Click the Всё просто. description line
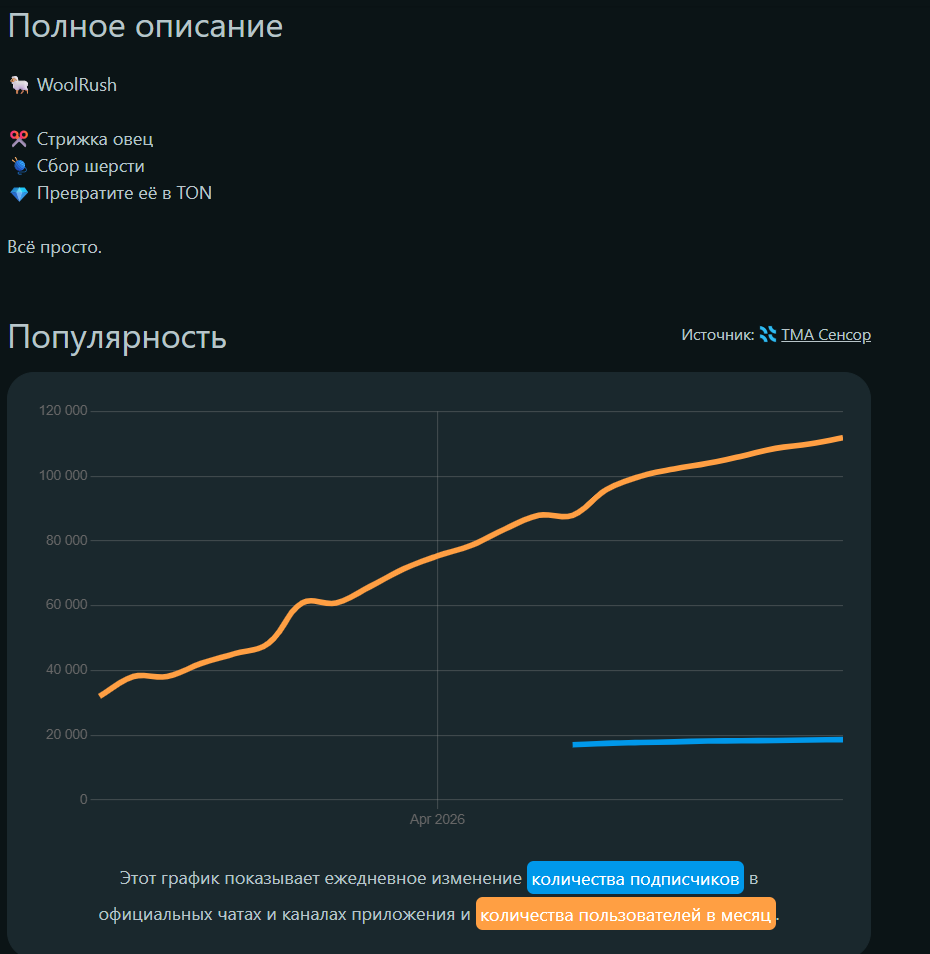 pyautogui.click(x=55, y=247)
